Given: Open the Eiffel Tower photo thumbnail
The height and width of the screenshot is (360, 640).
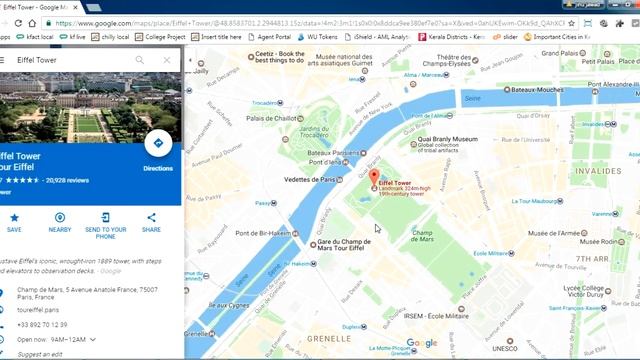Looking at the screenshot, I should 91,108.
